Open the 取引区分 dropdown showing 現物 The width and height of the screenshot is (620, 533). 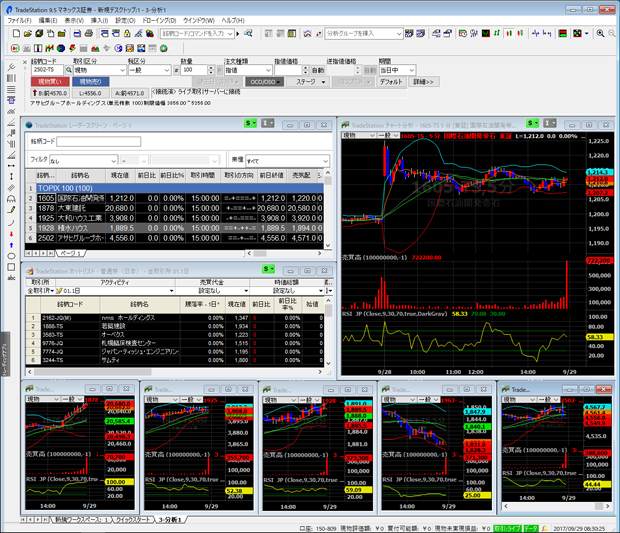(100, 70)
